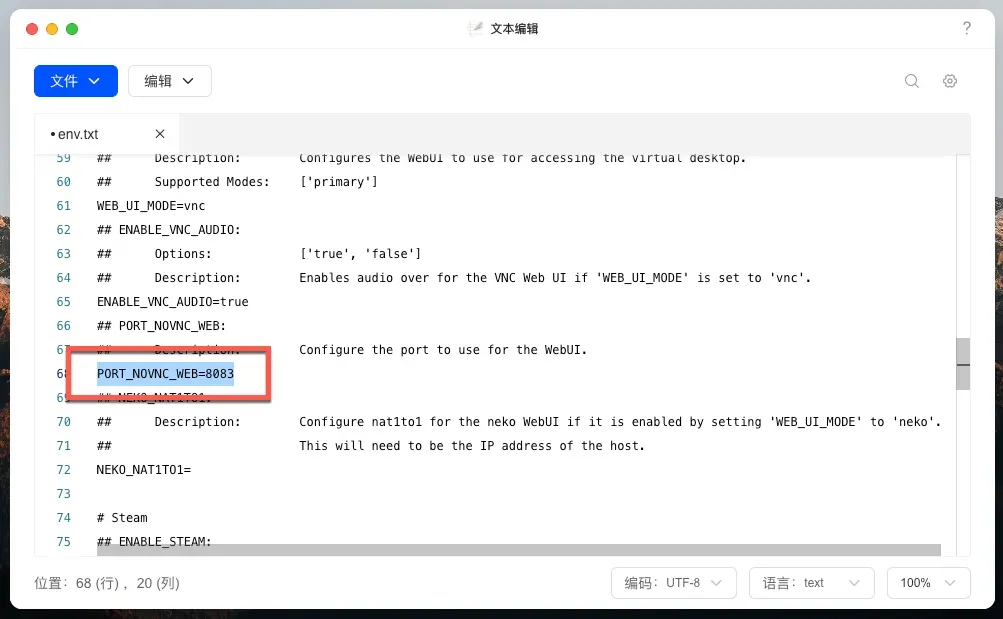Click line NEKO_NAT1TO1=
The image size is (1003, 619).
(x=144, y=470)
